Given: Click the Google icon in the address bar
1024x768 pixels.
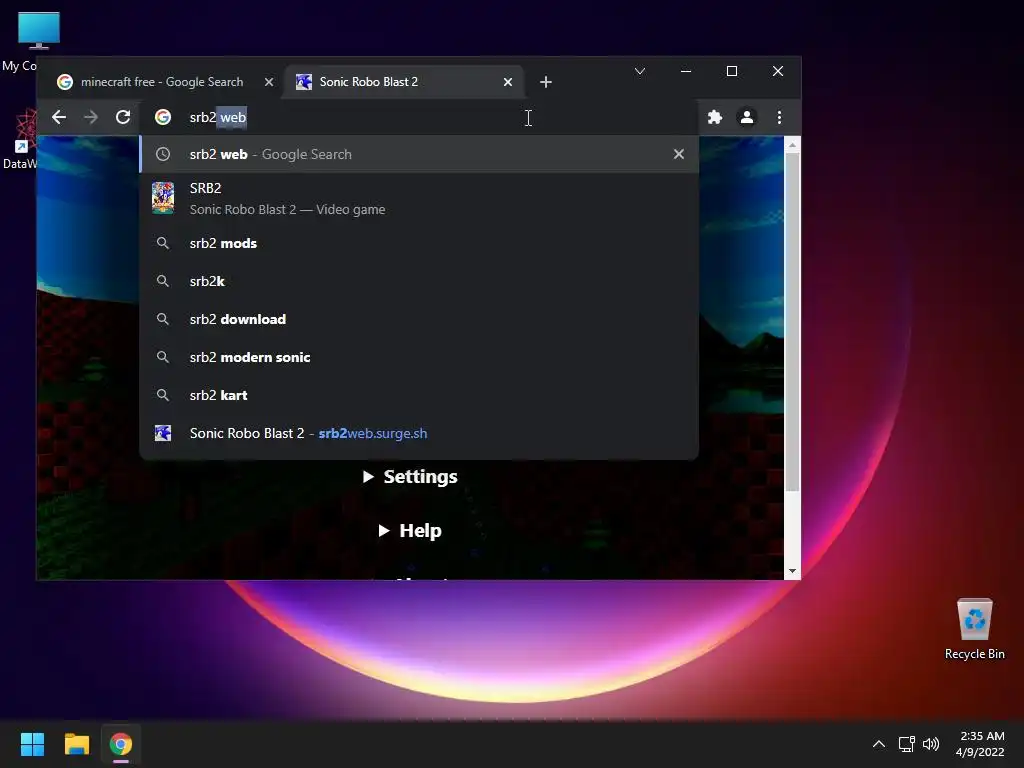Looking at the screenshot, I should (163, 117).
